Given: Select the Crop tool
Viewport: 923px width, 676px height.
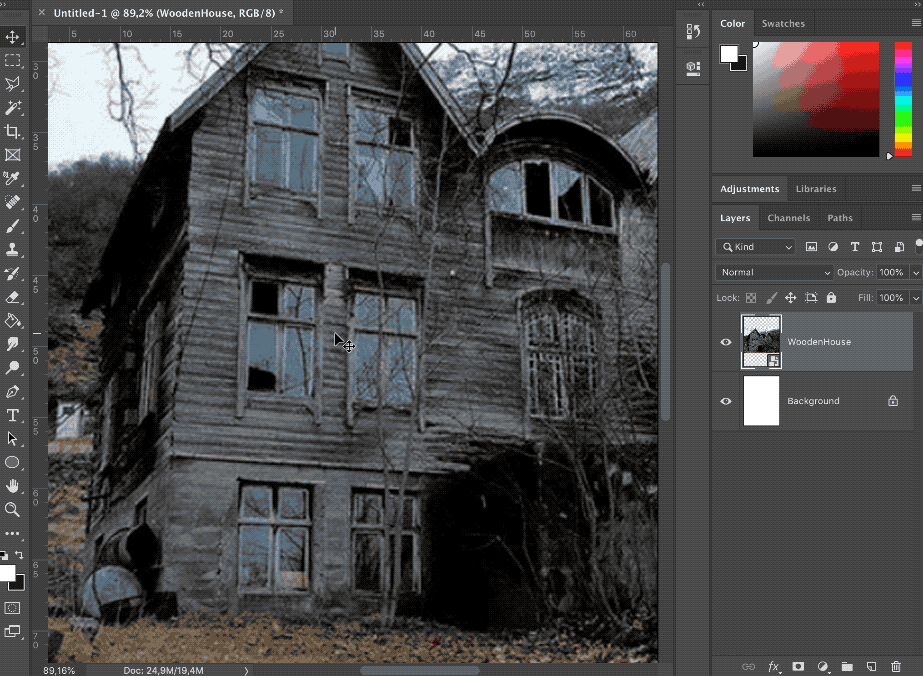Looking at the screenshot, I should [x=13, y=132].
